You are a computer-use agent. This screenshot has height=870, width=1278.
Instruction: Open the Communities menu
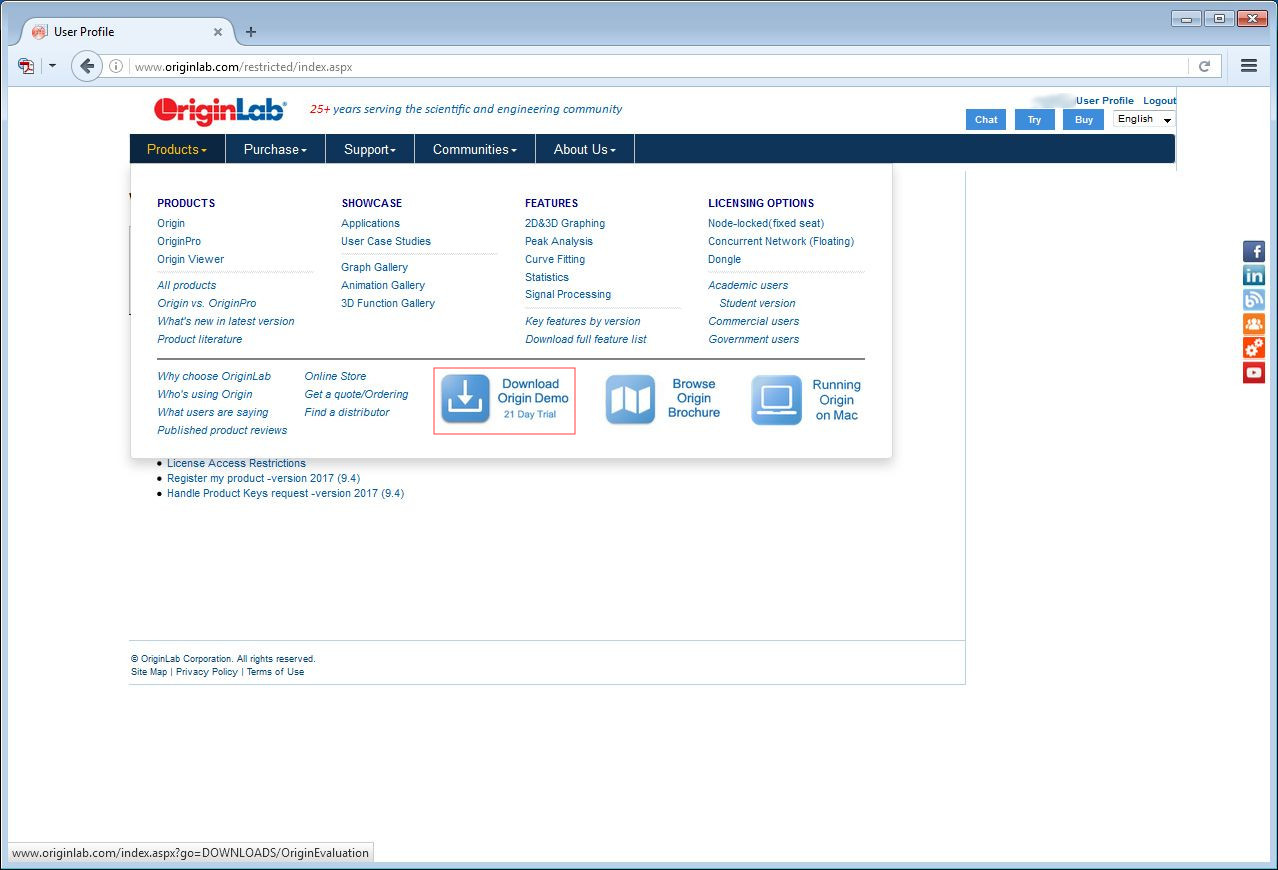474,149
